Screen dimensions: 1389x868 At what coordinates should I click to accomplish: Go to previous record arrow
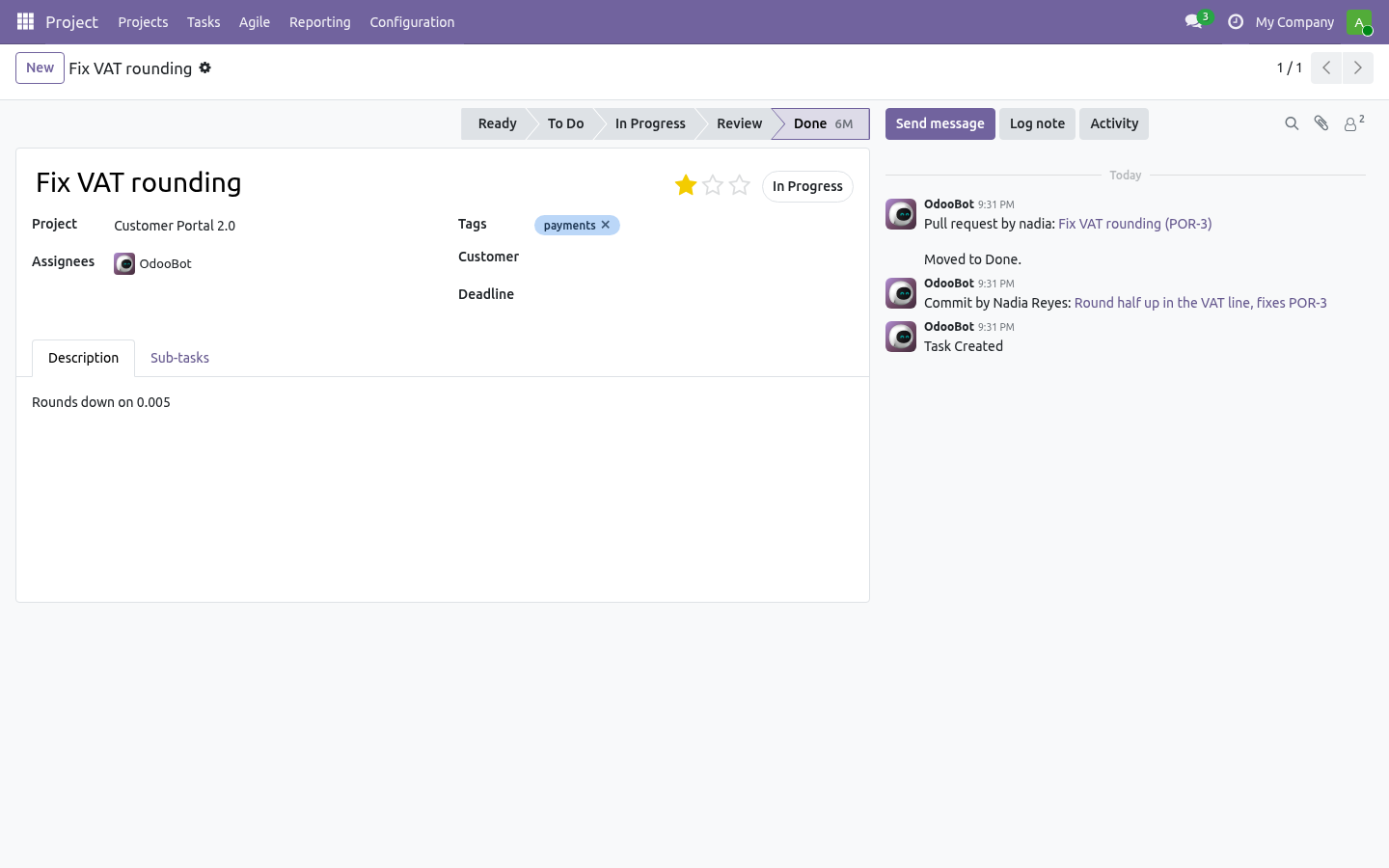(1326, 68)
